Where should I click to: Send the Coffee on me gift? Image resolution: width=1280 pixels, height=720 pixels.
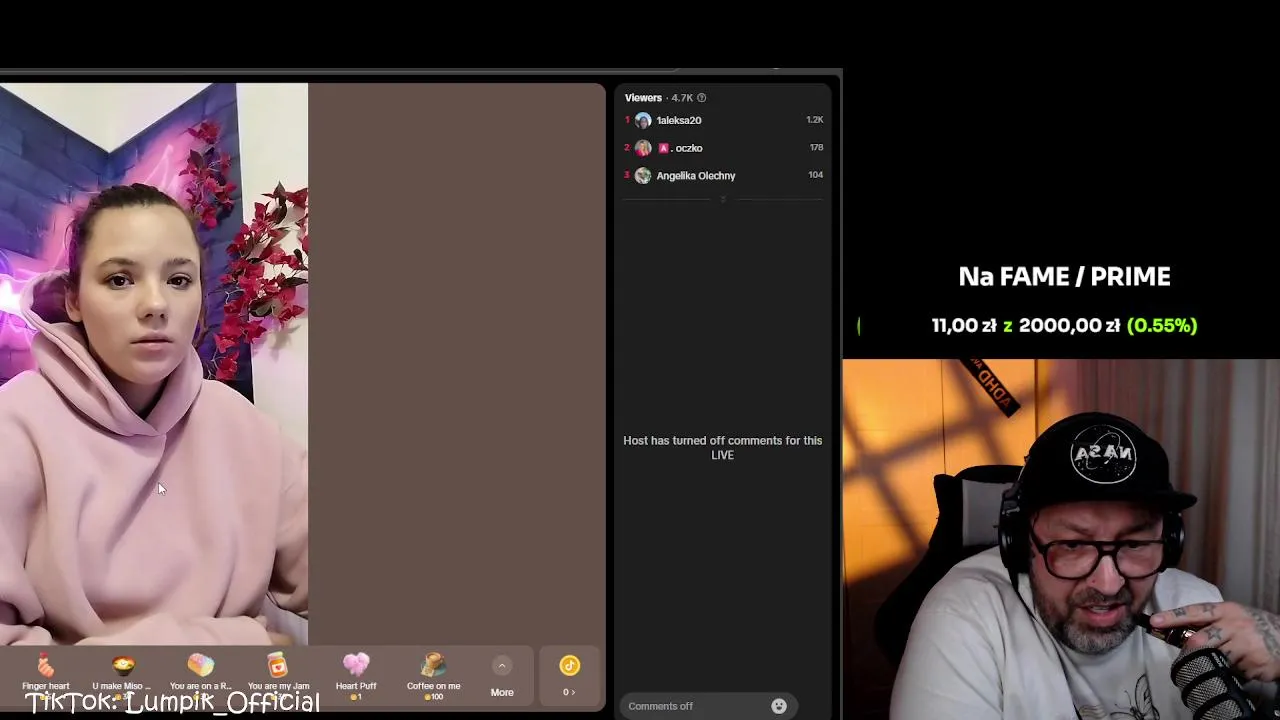(x=433, y=674)
